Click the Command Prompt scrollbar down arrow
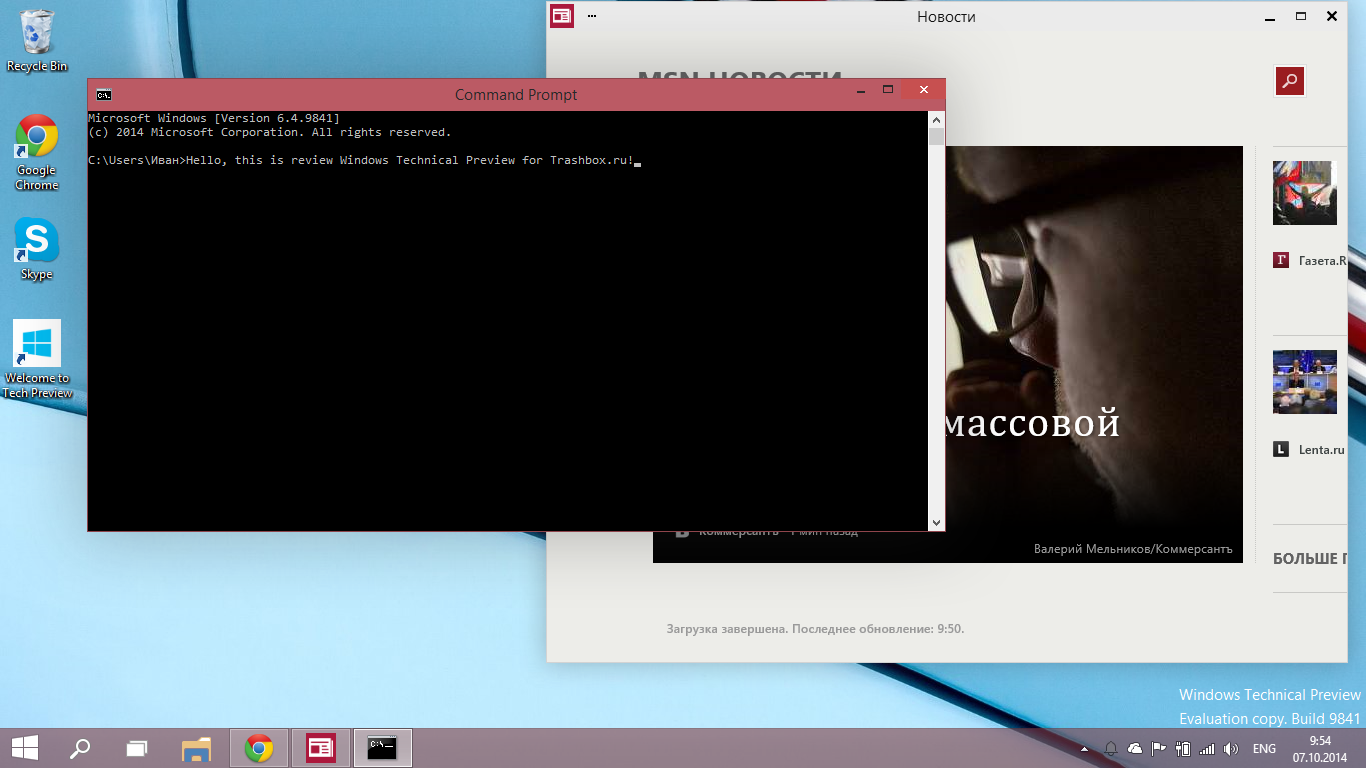The width and height of the screenshot is (1366, 768). [x=936, y=522]
